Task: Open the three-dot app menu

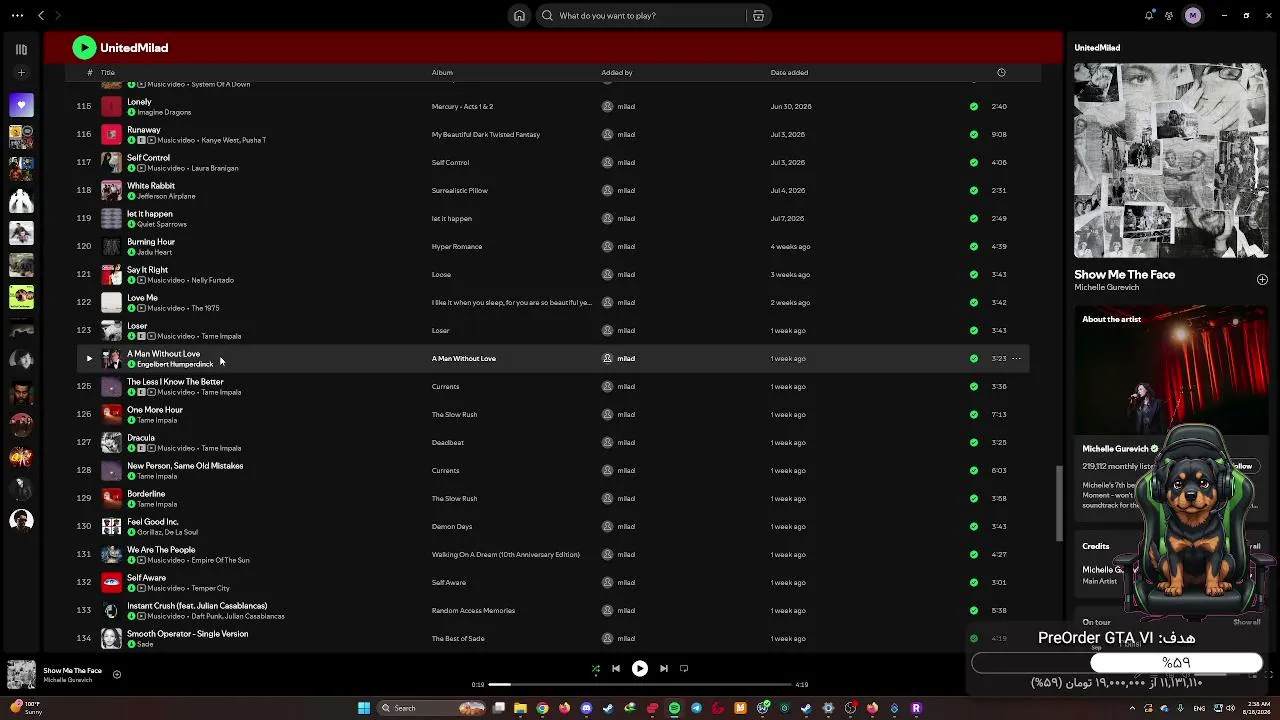Action: click(17, 16)
